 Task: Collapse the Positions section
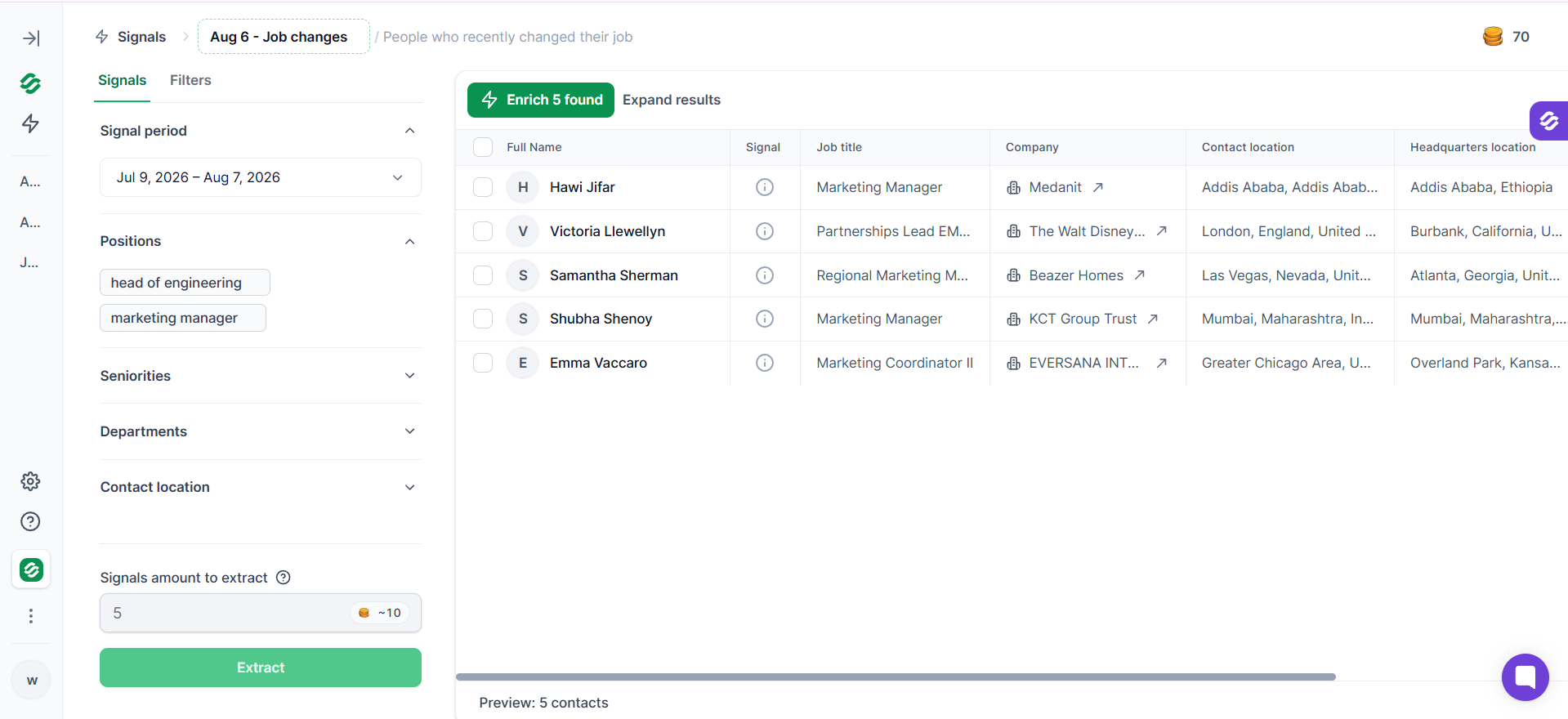(x=410, y=241)
